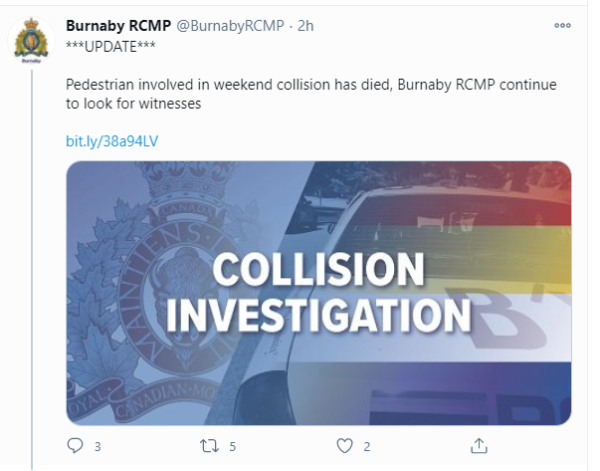
Task: Click the 2h tweet timestamp
Action: click(304, 25)
